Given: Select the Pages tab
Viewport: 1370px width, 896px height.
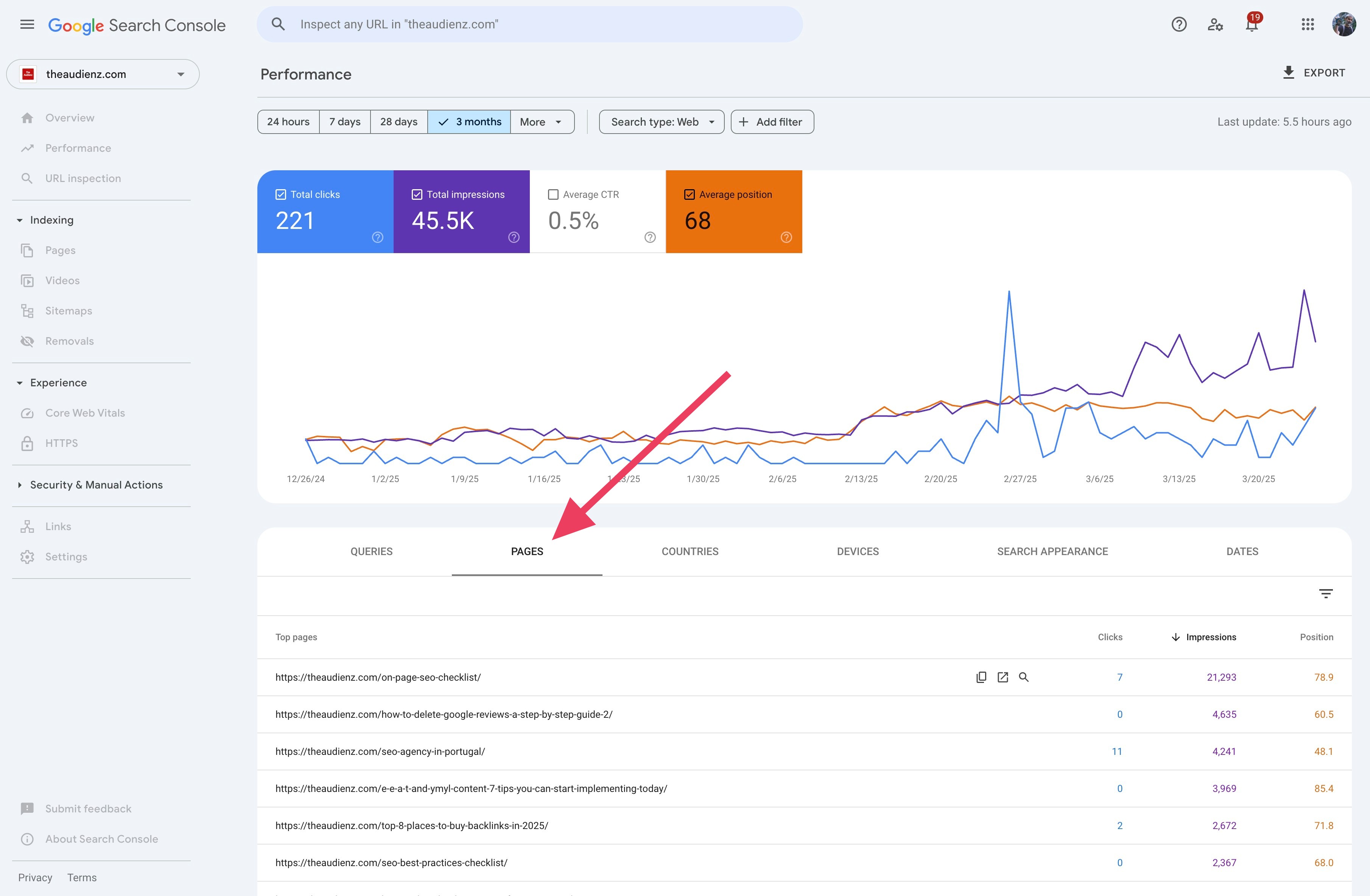Looking at the screenshot, I should pyautogui.click(x=527, y=551).
